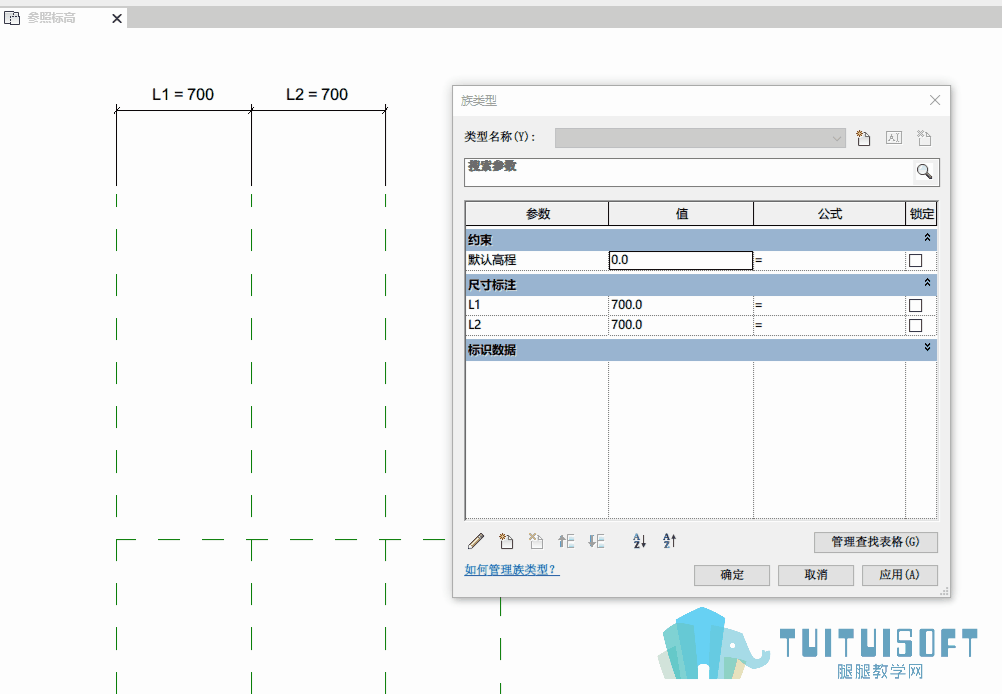Image resolution: width=1002 pixels, height=694 pixels.
Task: Click the new family type icon
Action: (863, 137)
